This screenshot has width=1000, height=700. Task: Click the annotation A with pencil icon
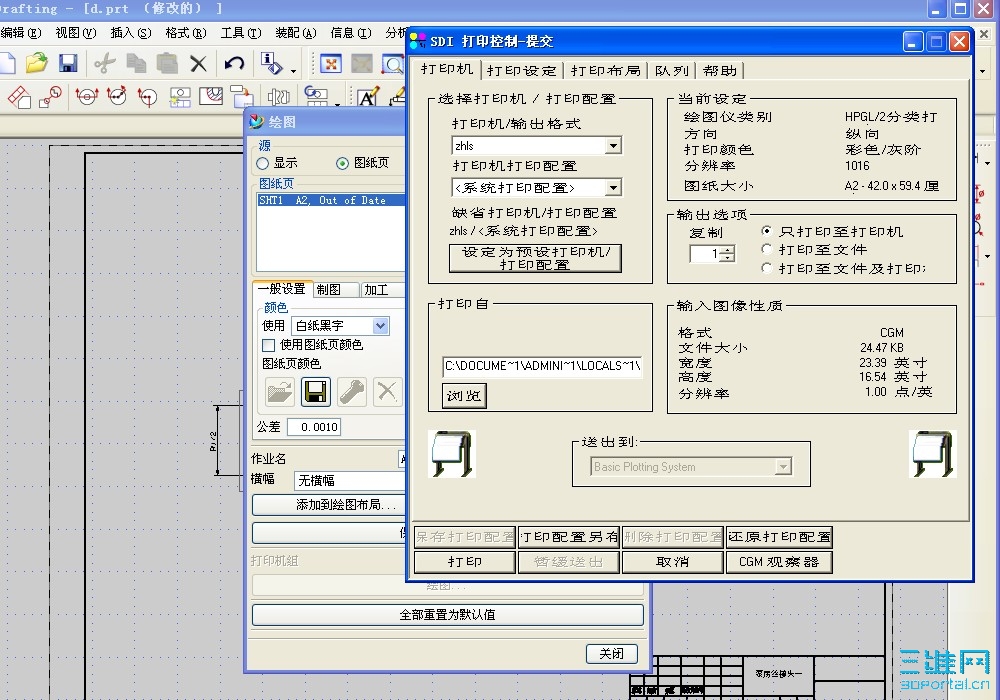(368, 97)
